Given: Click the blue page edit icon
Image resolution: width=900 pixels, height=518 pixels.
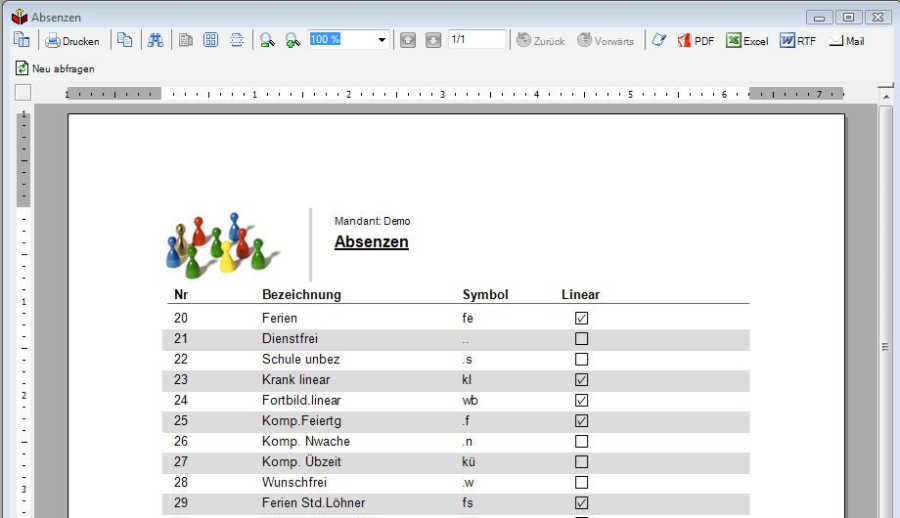Looking at the screenshot, I should point(659,40).
